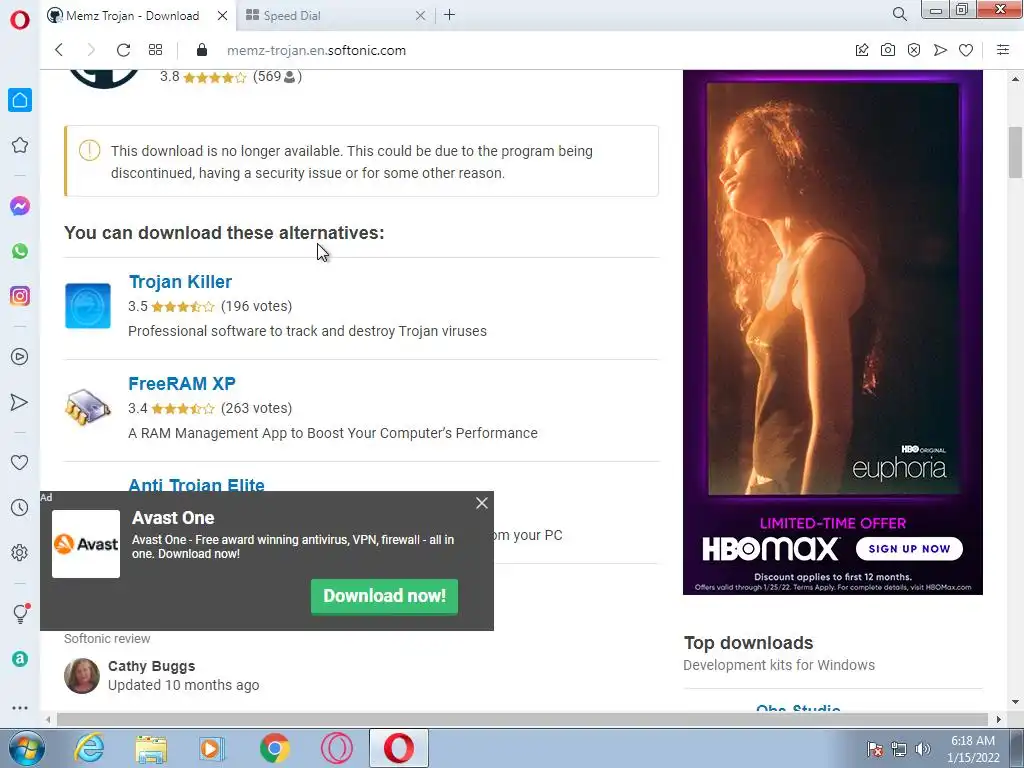
Task: Open WhatsApp in the Opera sidebar
Action: click(x=20, y=251)
